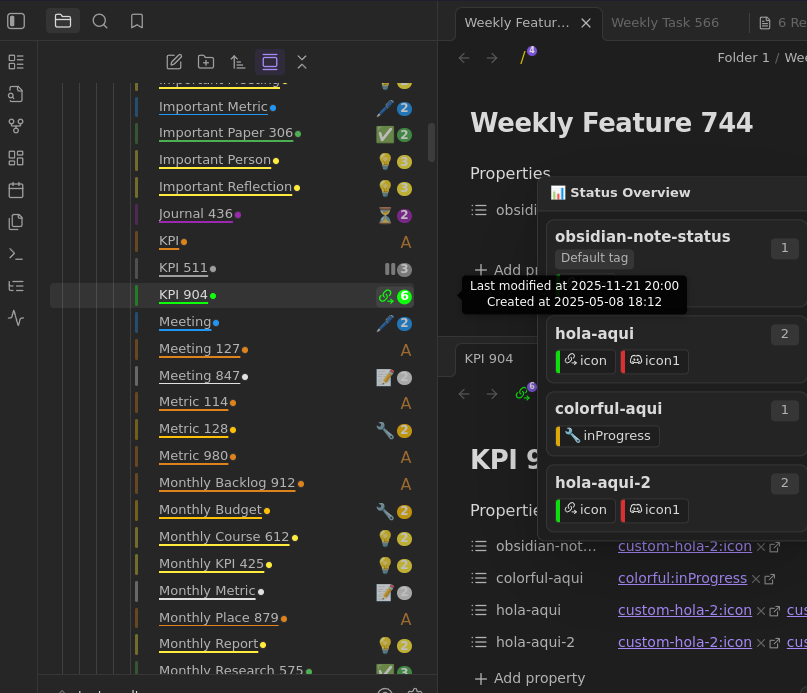
Task: Open the file explorer folder tab
Action: point(63,21)
